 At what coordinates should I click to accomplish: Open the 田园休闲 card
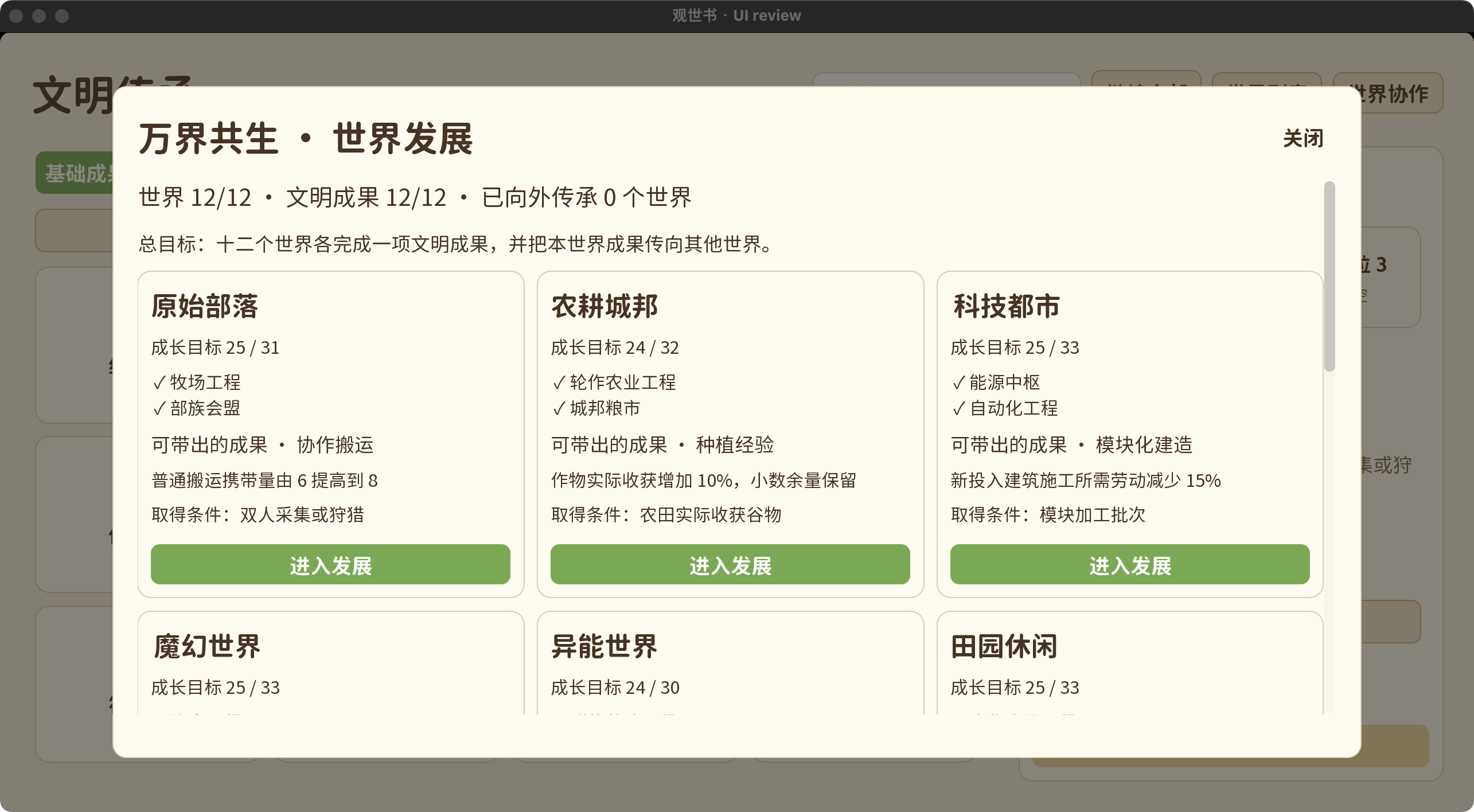pyautogui.click(x=1130, y=662)
